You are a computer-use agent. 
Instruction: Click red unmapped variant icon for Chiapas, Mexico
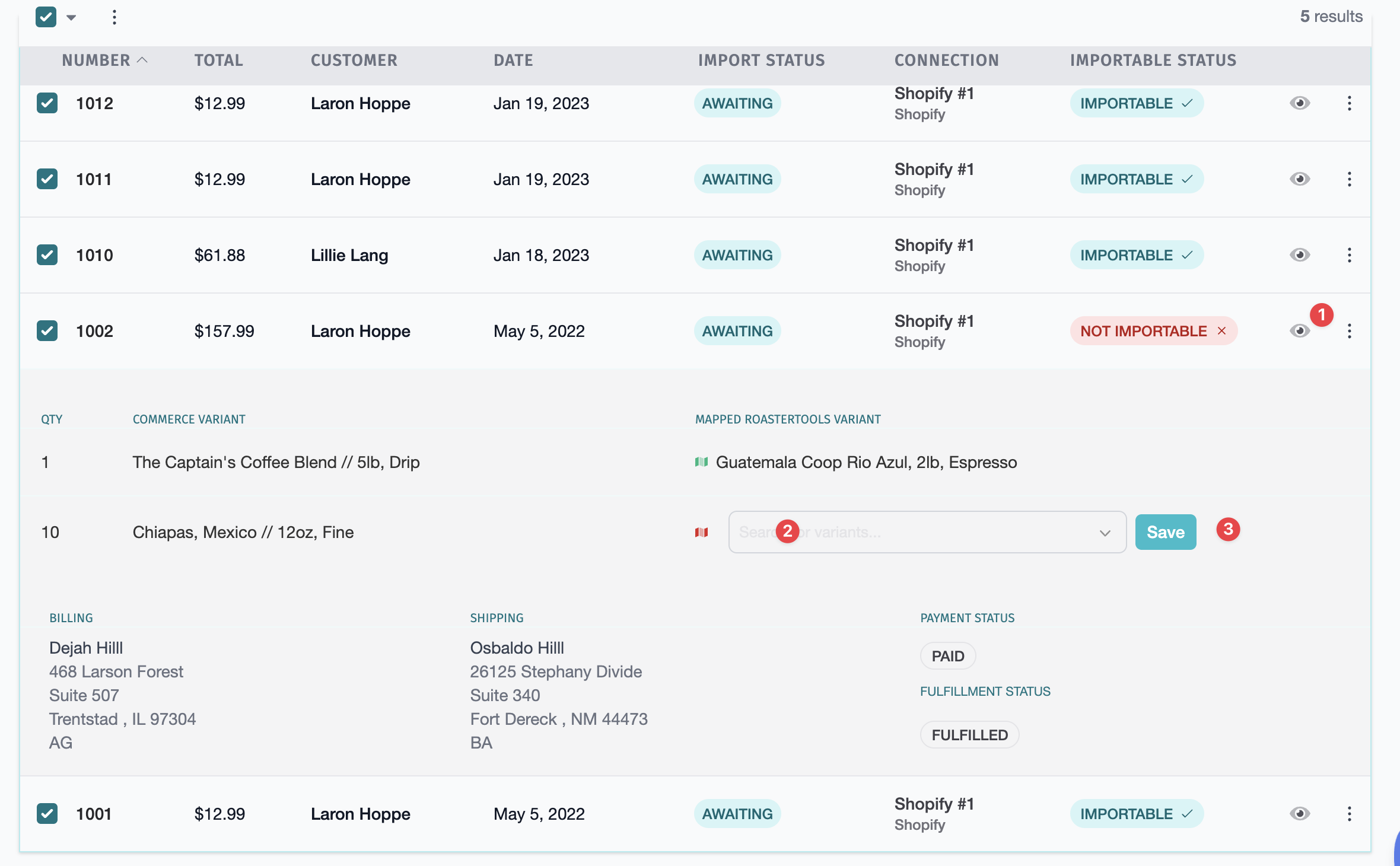click(701, 533)
